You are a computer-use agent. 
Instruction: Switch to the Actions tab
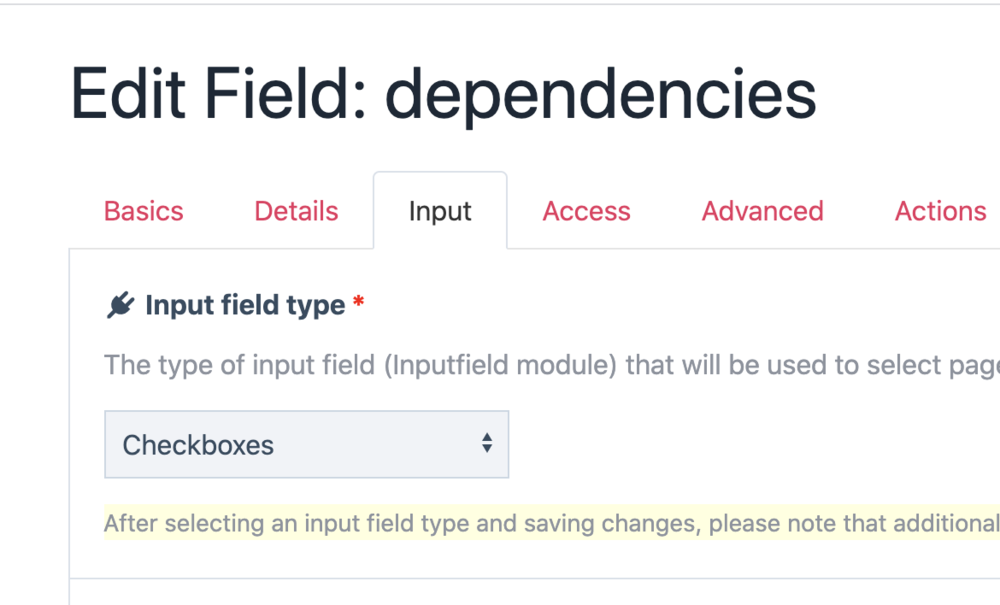pos(940,211)
